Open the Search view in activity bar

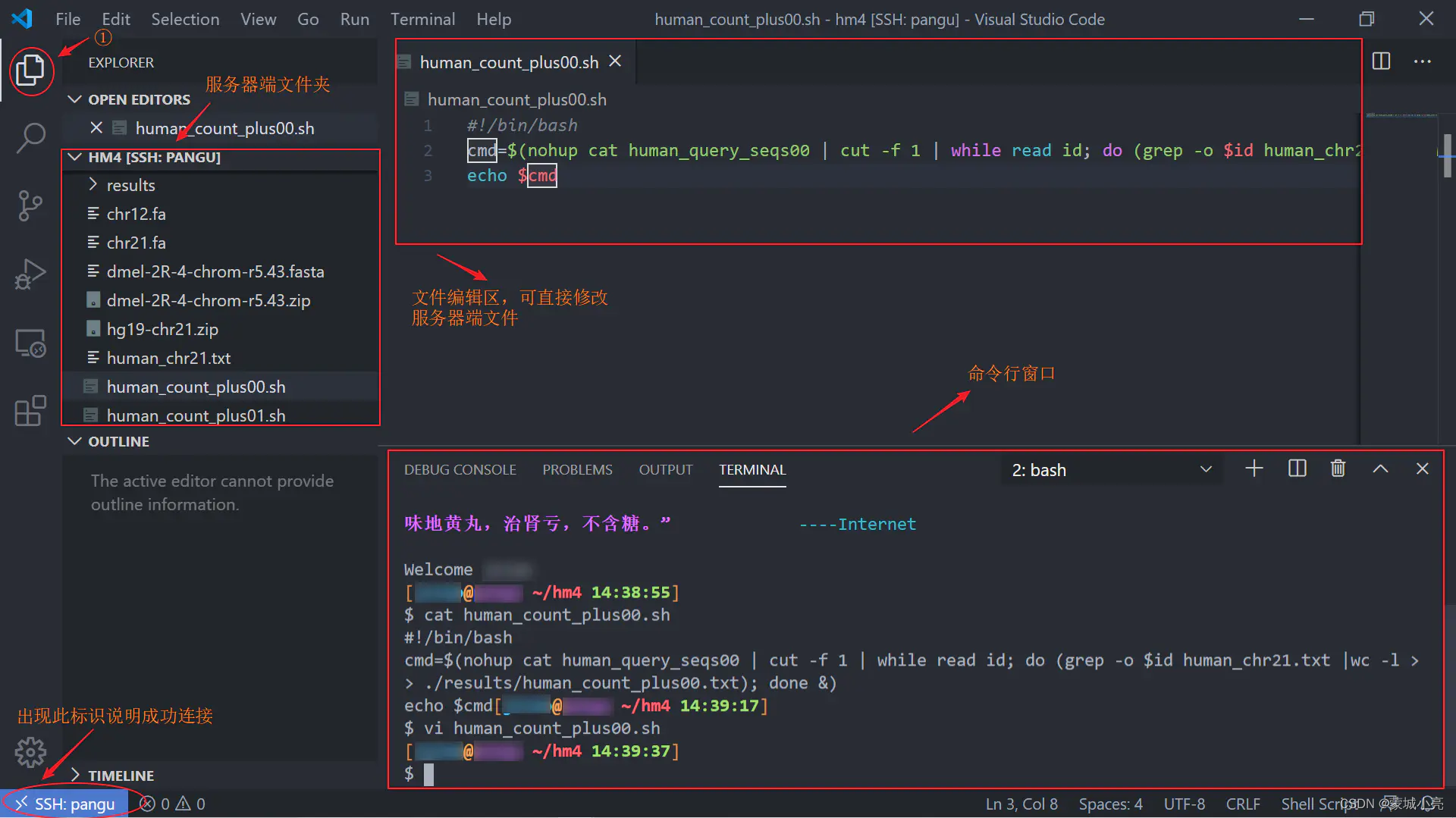30,138
